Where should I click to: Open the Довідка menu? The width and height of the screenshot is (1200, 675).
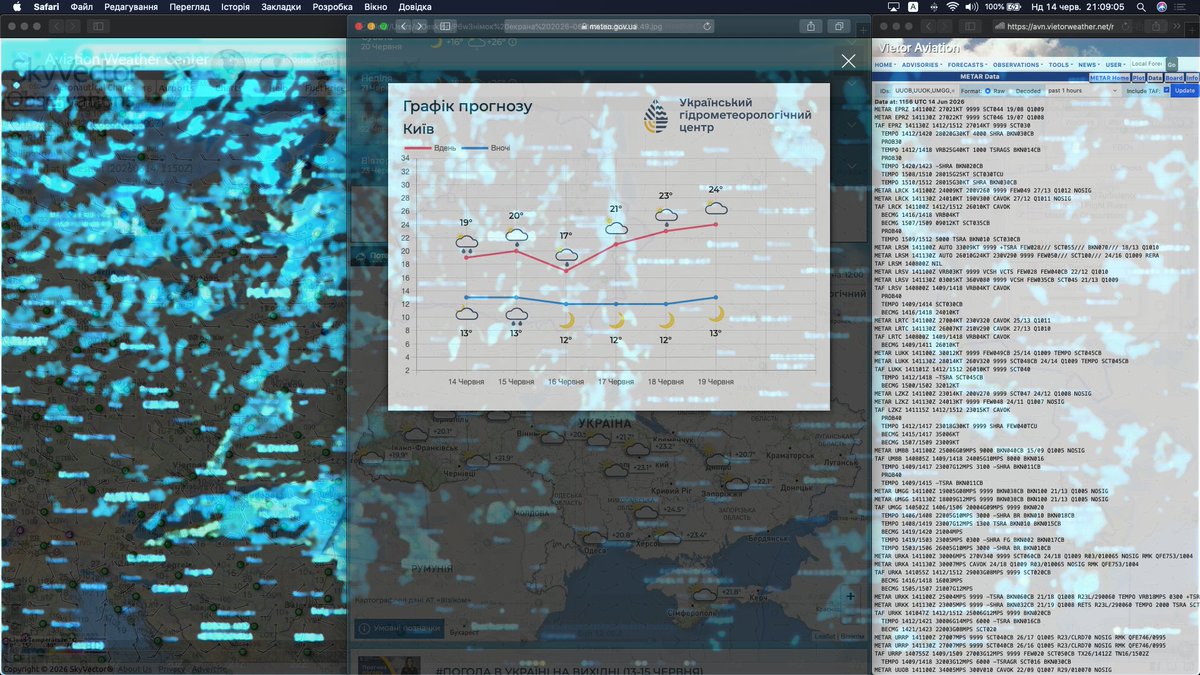[x=415, y=6]
